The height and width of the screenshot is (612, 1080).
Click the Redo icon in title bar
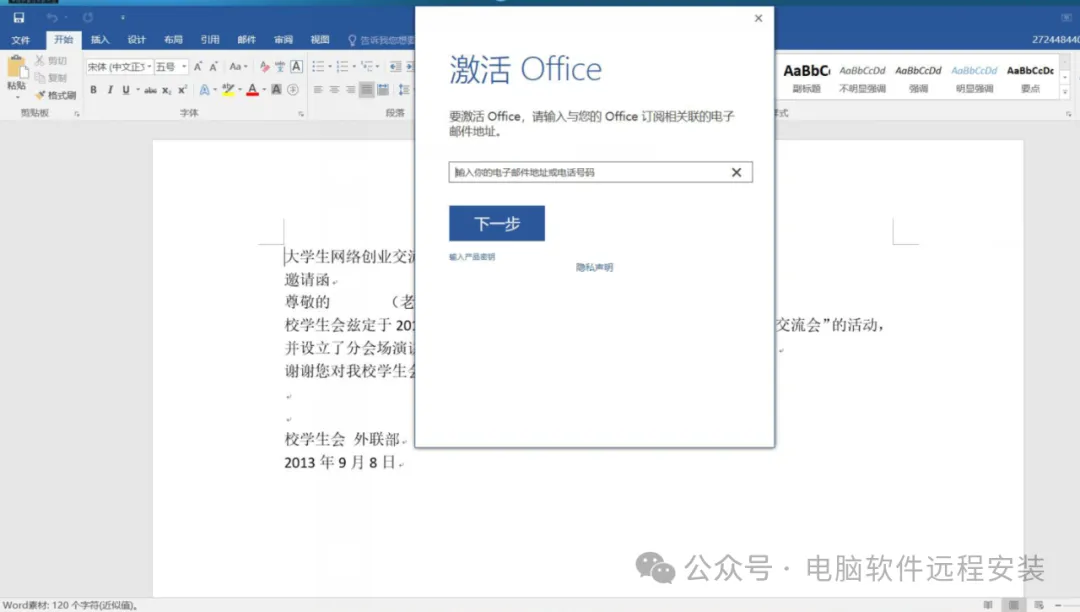coord(87,18)
